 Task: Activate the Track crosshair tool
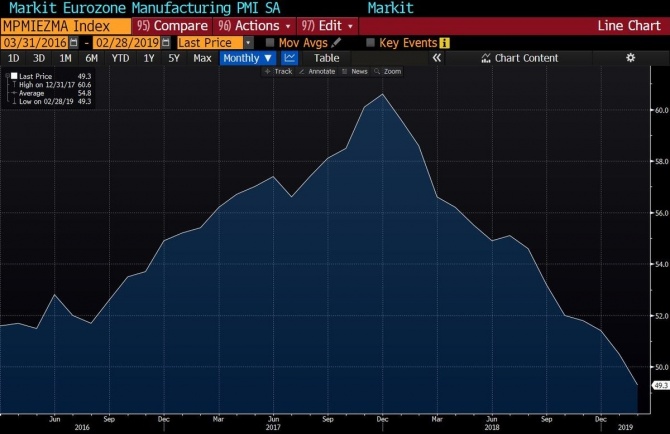(278, 71)
